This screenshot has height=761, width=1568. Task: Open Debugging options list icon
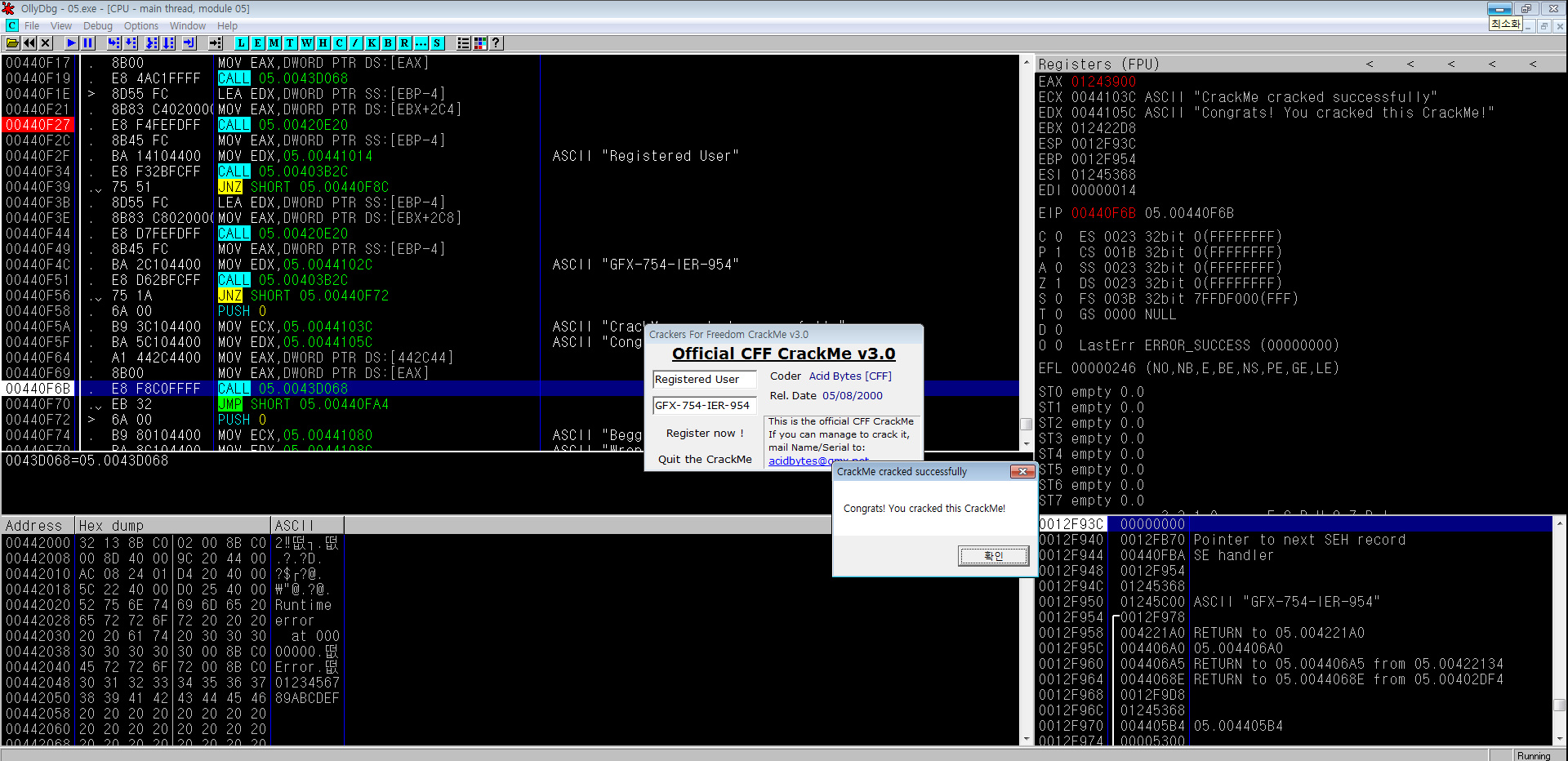pos(464,43)
